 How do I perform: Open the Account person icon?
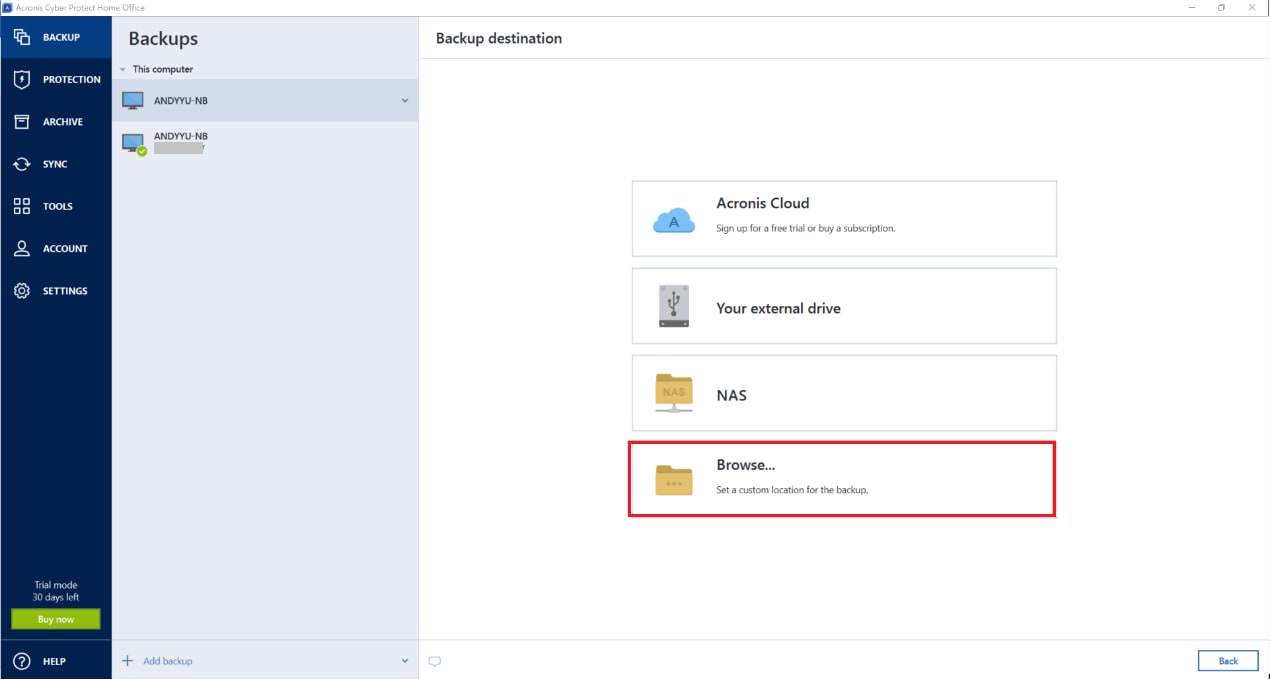click(x=22, y=248)
